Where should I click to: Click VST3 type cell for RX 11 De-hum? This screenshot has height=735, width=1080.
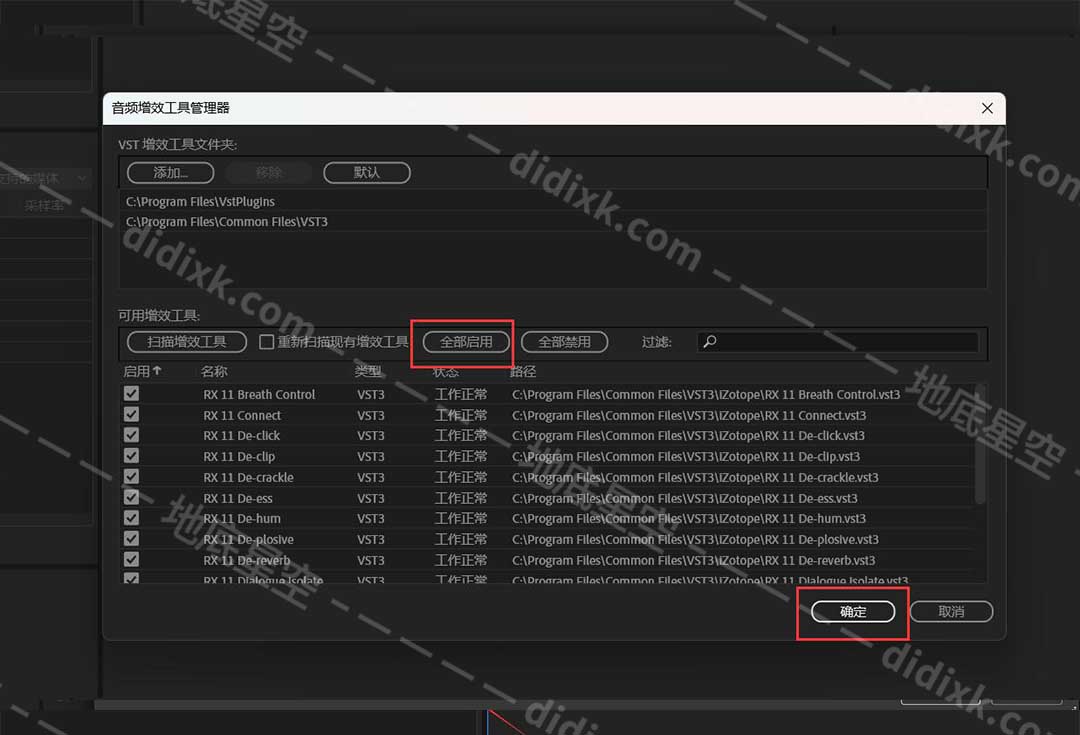371,518
